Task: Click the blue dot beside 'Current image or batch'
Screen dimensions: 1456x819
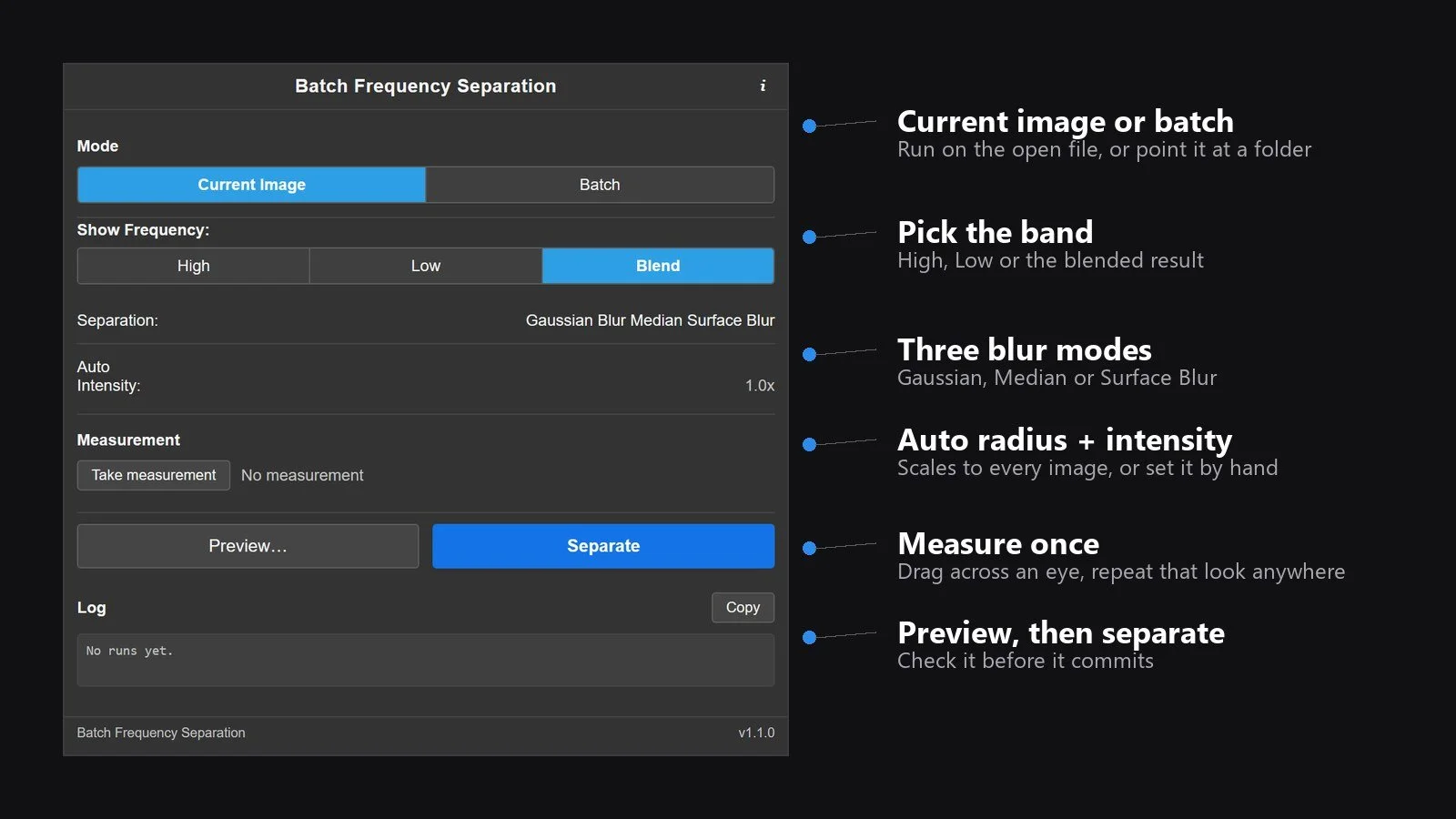Action: (809, 126)
